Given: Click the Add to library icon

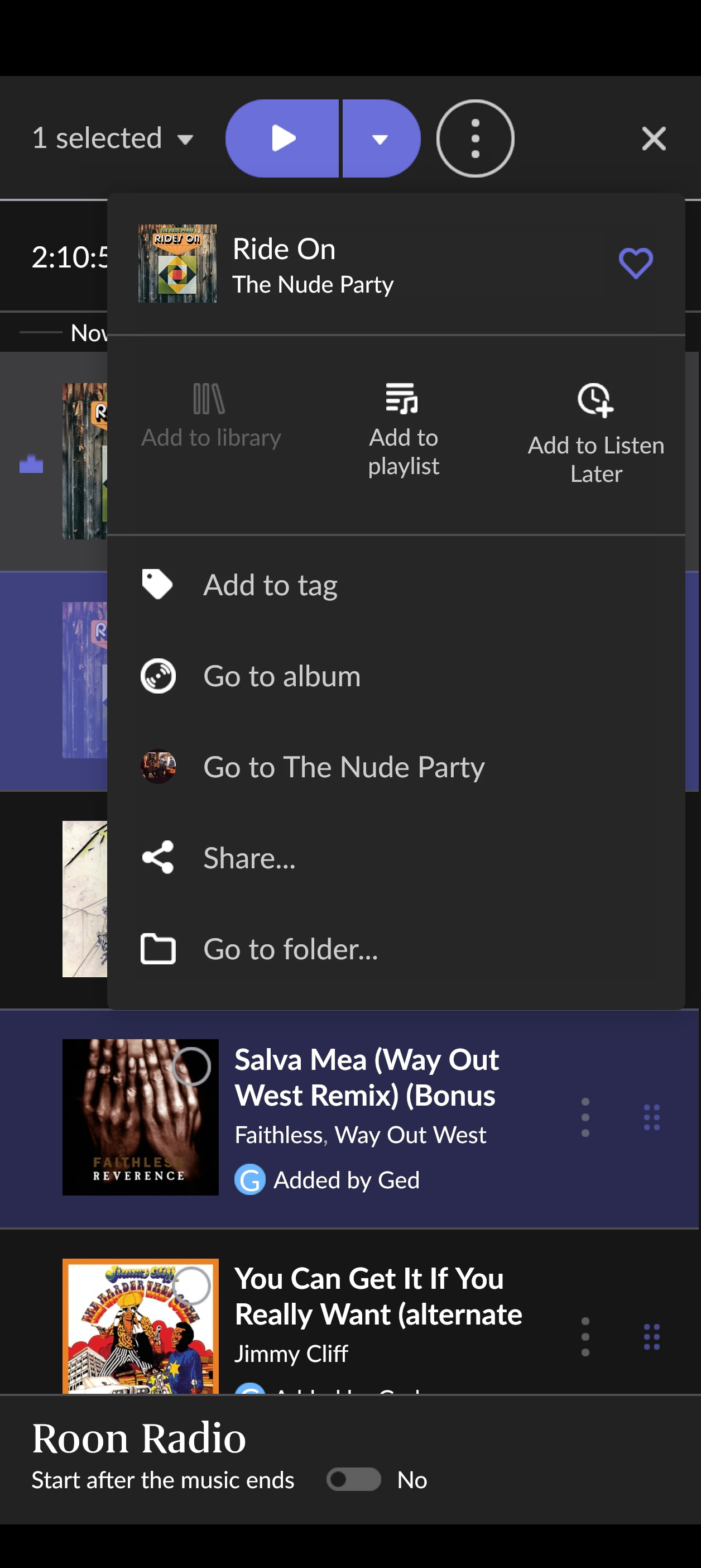Looking at the screenshot, I should coord(209,399).
